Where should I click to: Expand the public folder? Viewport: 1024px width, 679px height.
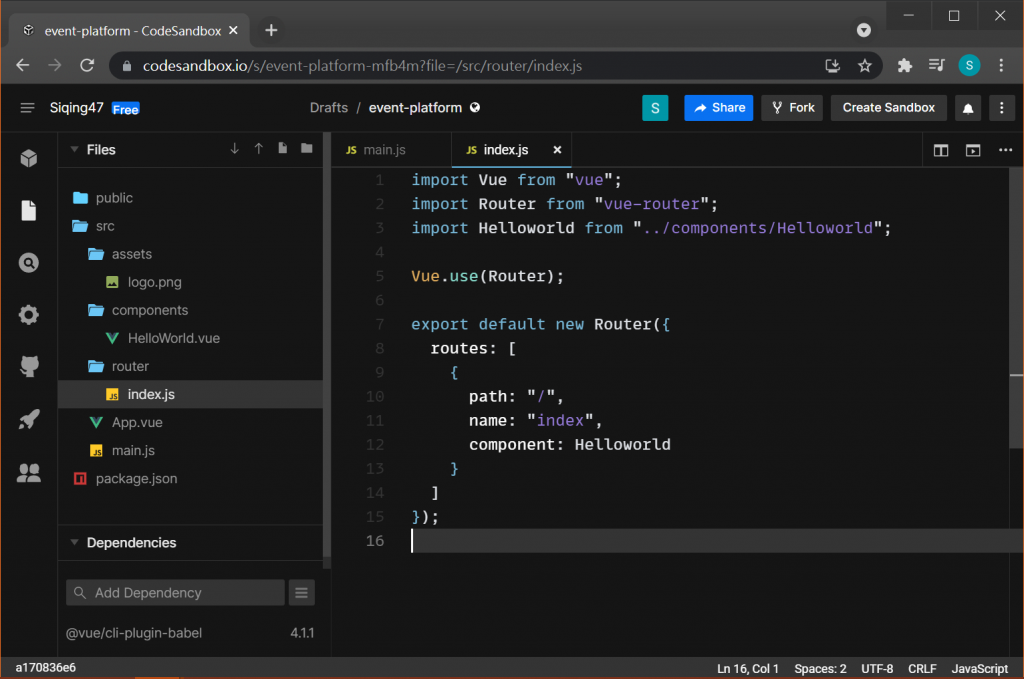pos(114,198)
